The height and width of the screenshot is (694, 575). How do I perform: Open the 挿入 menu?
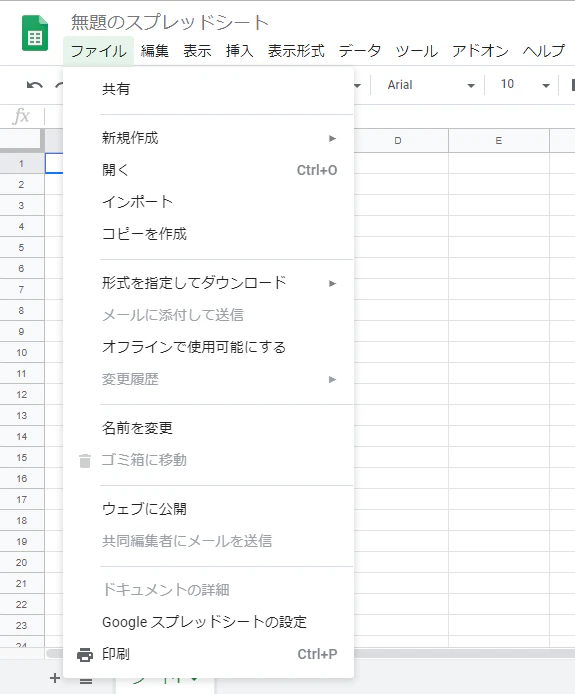pos(239,51)
